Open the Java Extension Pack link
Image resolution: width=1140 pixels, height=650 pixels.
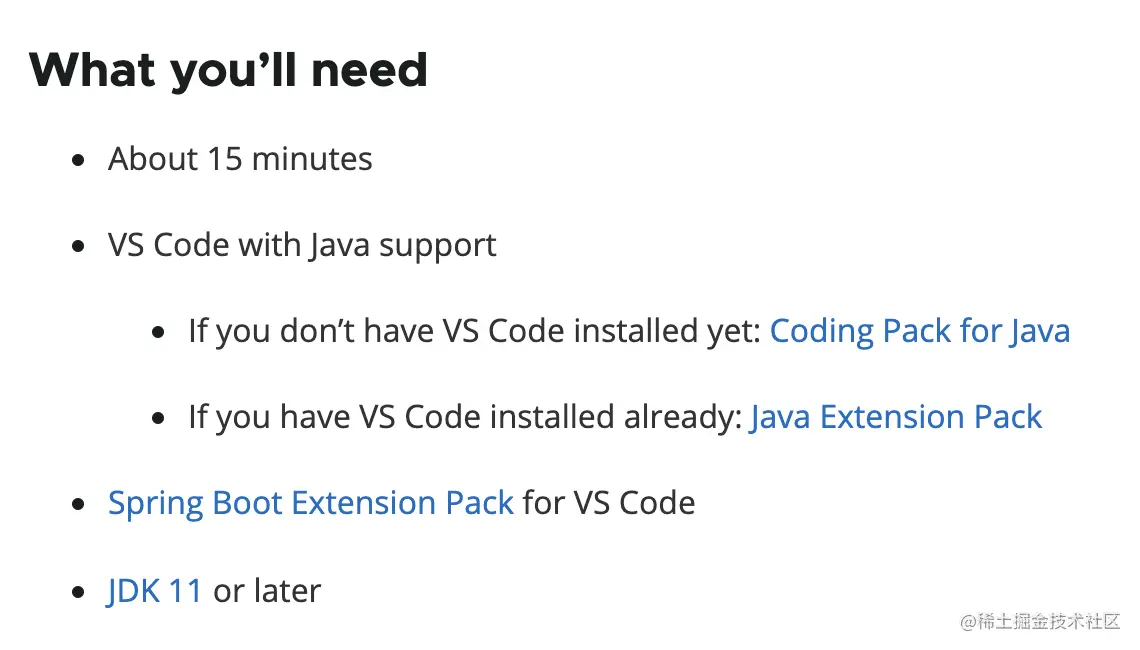pyautogui.click(x=896, y=417)
